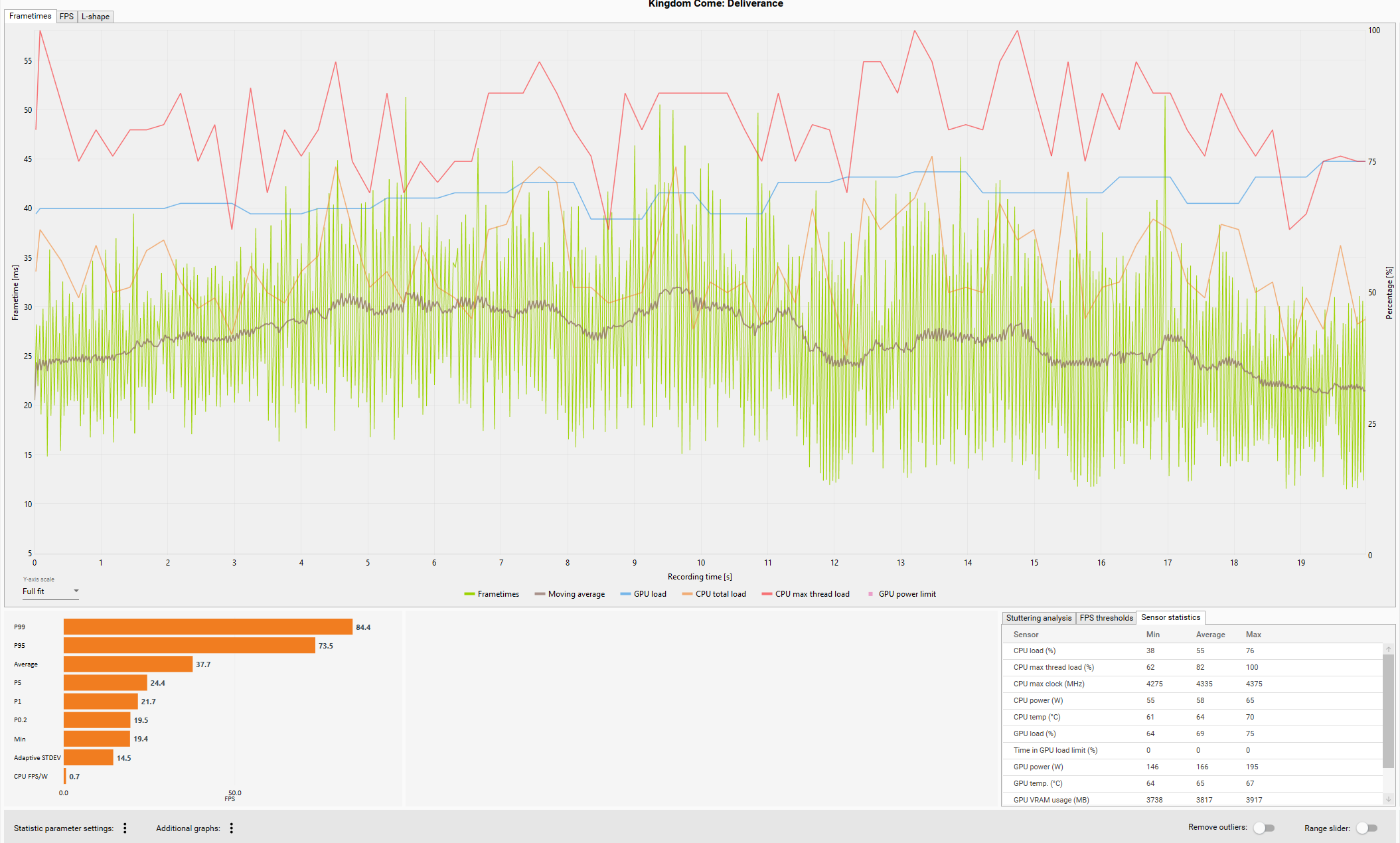Click GPU power limit legend marker
This screenshot has width=1400, height=843.
point(870,594)
